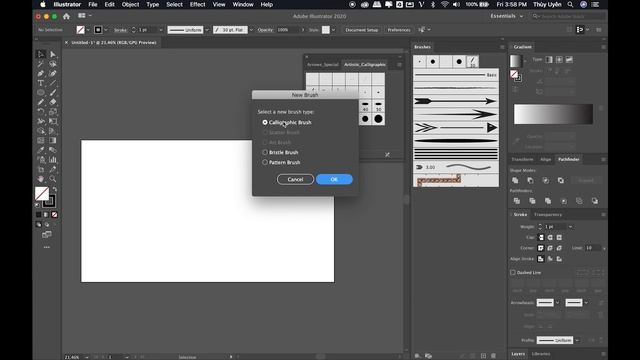Switch to the Arrows_Special brush library tab
The image size is (640, 360).
(x=322, y=64)
